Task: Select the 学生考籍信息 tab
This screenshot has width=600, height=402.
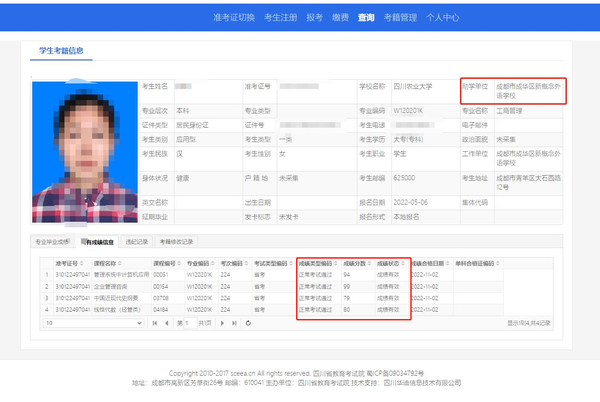Action: pyautogui.click(x=61, y=50)
